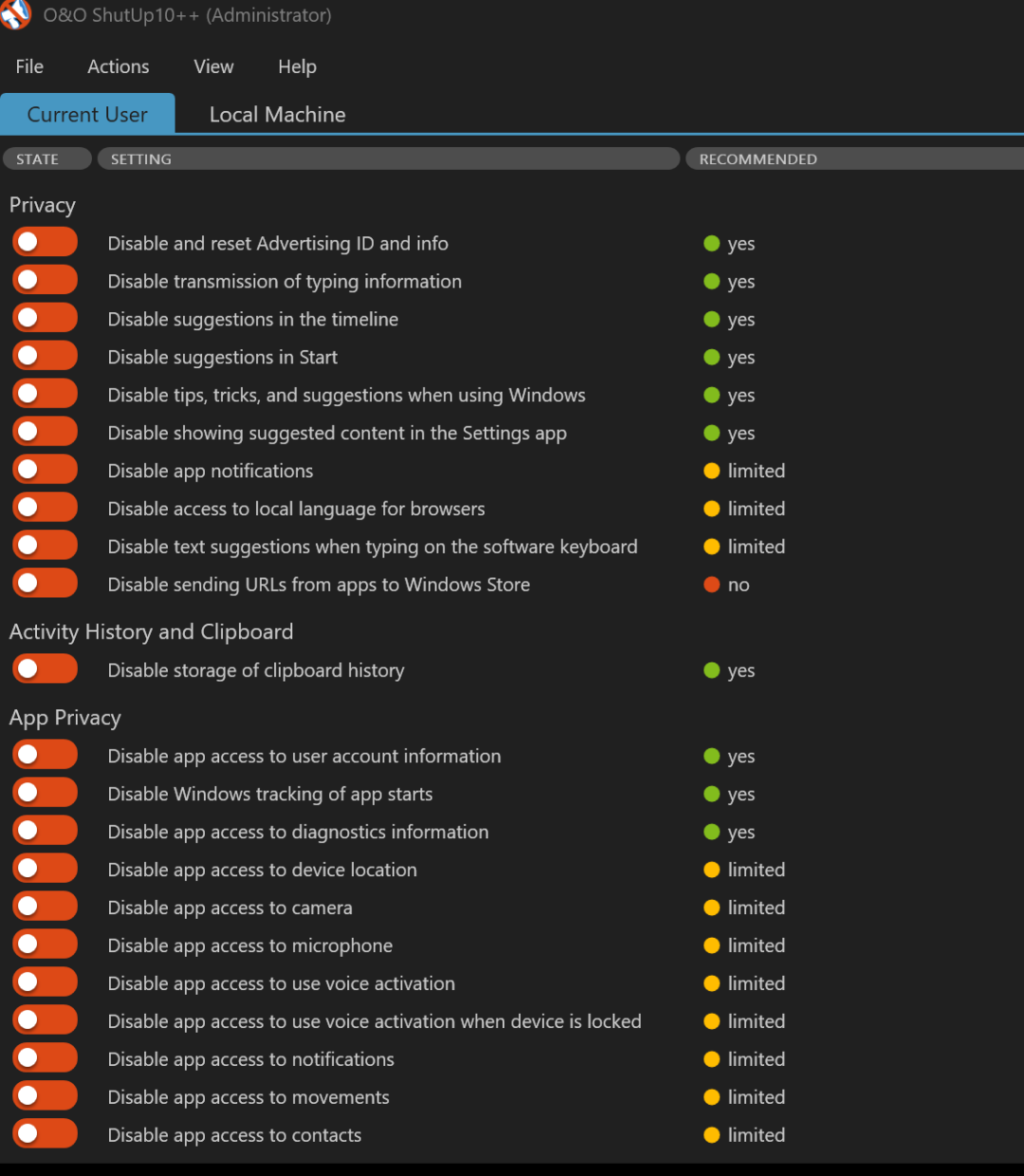This screenshot has width=1024, height=1176.
Task: Sort by the SETTING column header
Action: (389, 158)
